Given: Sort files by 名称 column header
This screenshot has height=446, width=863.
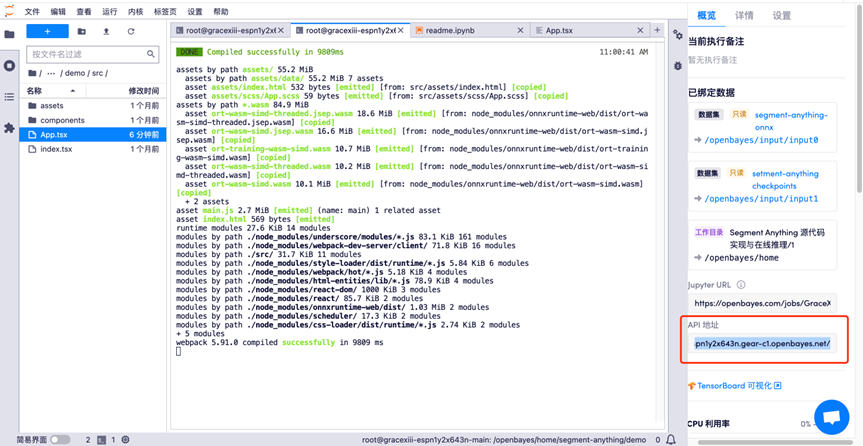Looking at the screenshot, I should (50, 91).
